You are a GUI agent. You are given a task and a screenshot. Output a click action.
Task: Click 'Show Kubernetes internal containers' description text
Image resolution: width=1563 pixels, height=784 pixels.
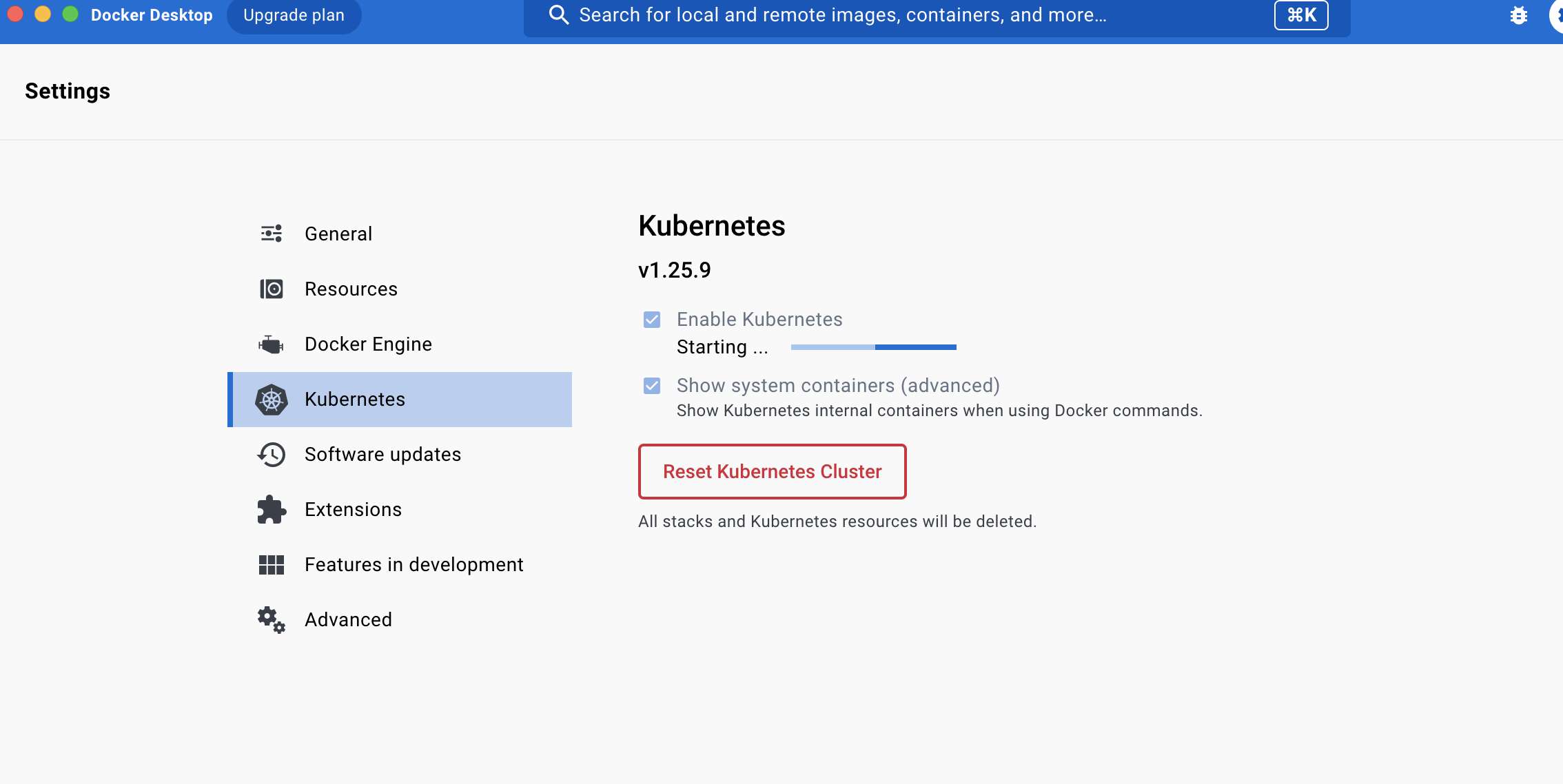tap(939, 411)
